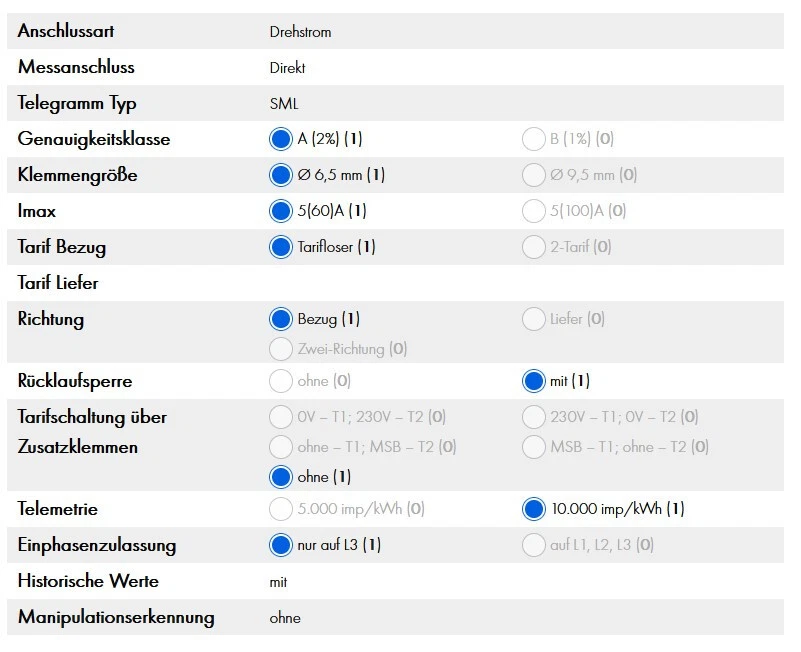Image resolution: width=801 pixels, height=652 pixels.
Task: Select ohne – T1; MSB – T2 option
Action: coord(280,448)
